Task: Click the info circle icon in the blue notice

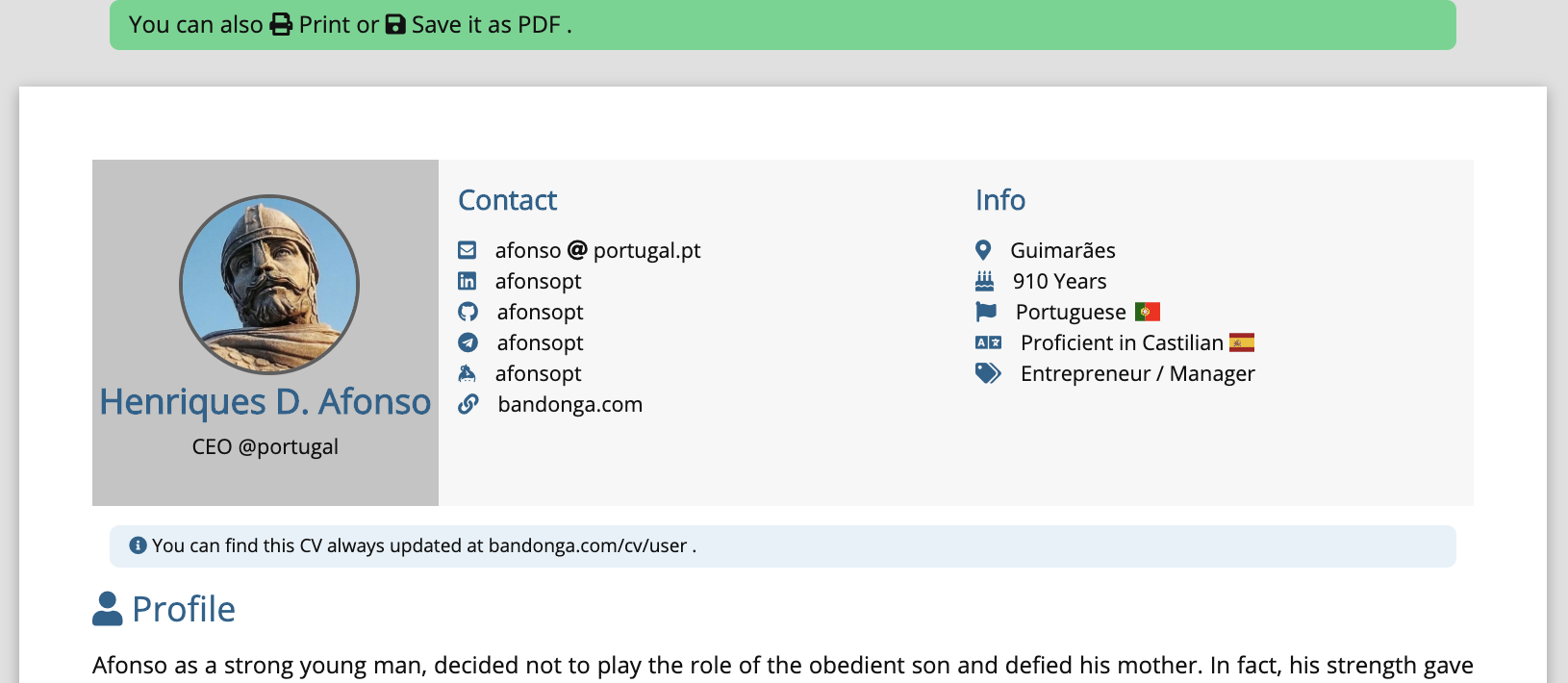Action: click(x=138, y=545)
